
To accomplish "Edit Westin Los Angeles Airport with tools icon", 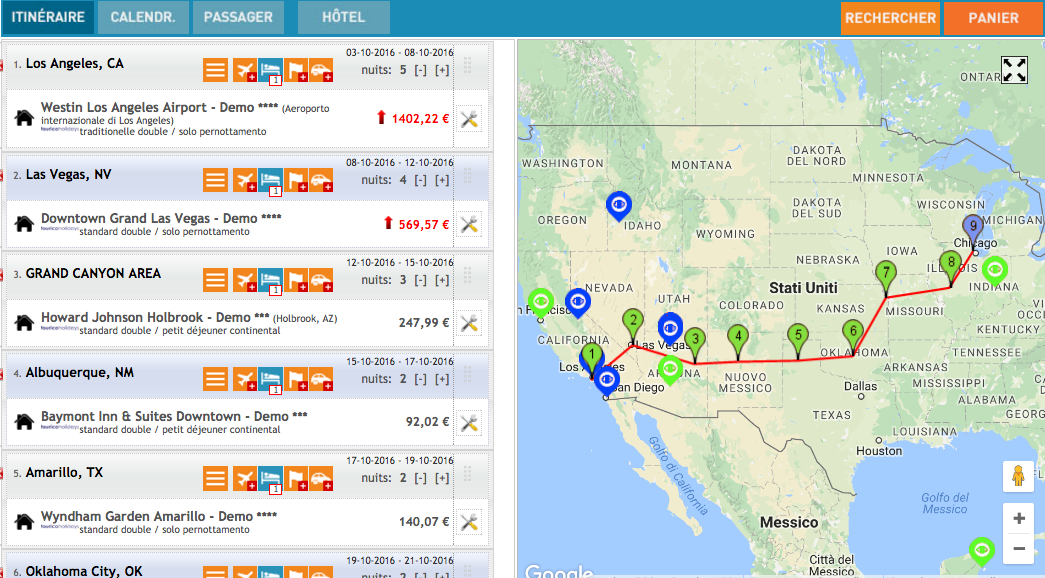I will (x=469, y=119).
